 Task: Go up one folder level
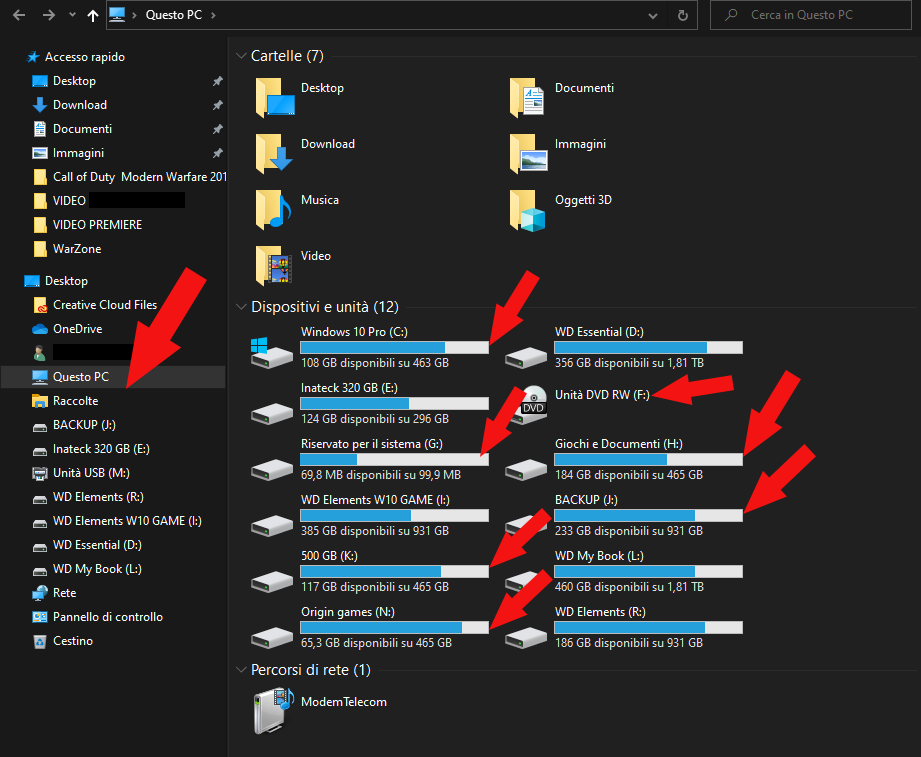(x=93, y=15)
